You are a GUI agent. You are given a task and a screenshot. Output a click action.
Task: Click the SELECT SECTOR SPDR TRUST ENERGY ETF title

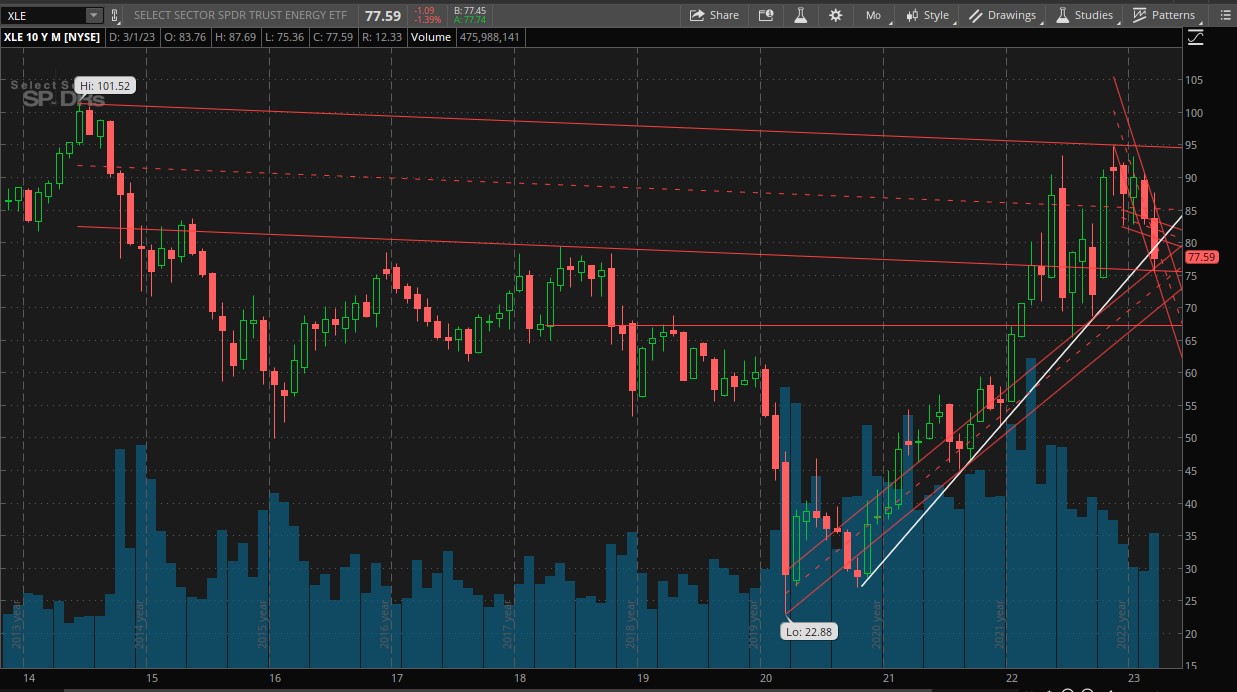241,15
